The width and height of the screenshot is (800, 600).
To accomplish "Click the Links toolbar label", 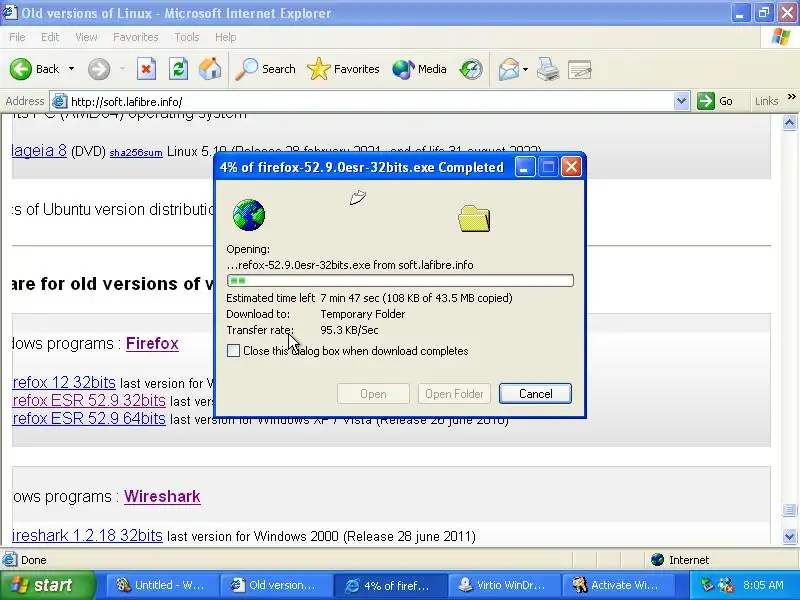I will (766, 101).
